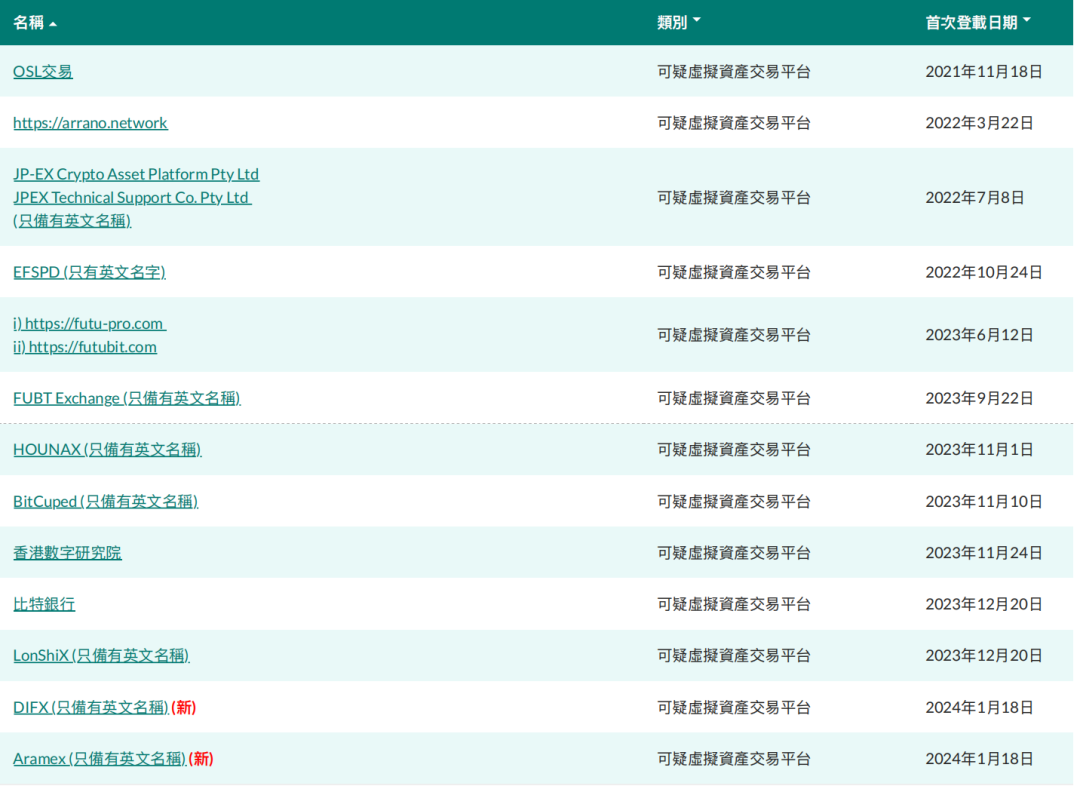Open the OSL交易 link
This screenshot has width=1080, height=792.
(43, 71)
